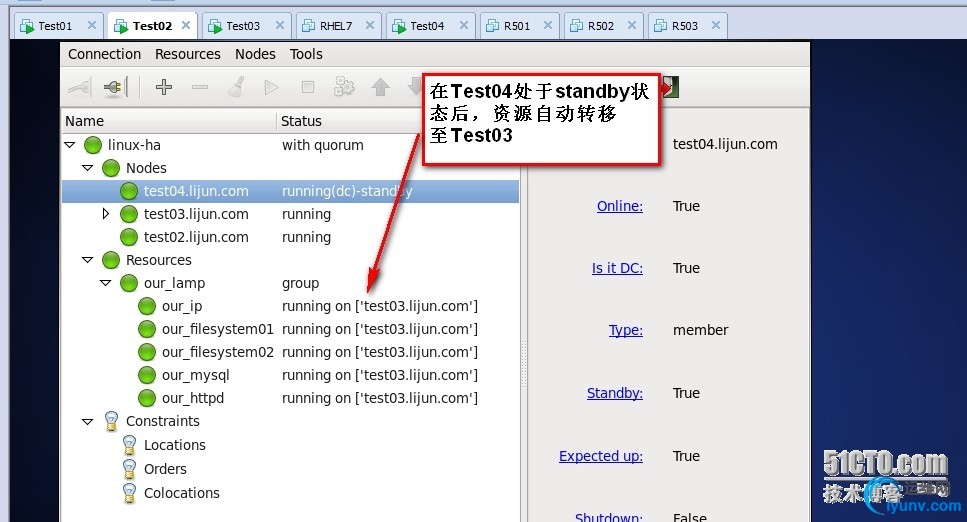Image resolution: width=967 pixels, height=522 pixels.
Task: Open the Resources menu
Action: point(187,54)
